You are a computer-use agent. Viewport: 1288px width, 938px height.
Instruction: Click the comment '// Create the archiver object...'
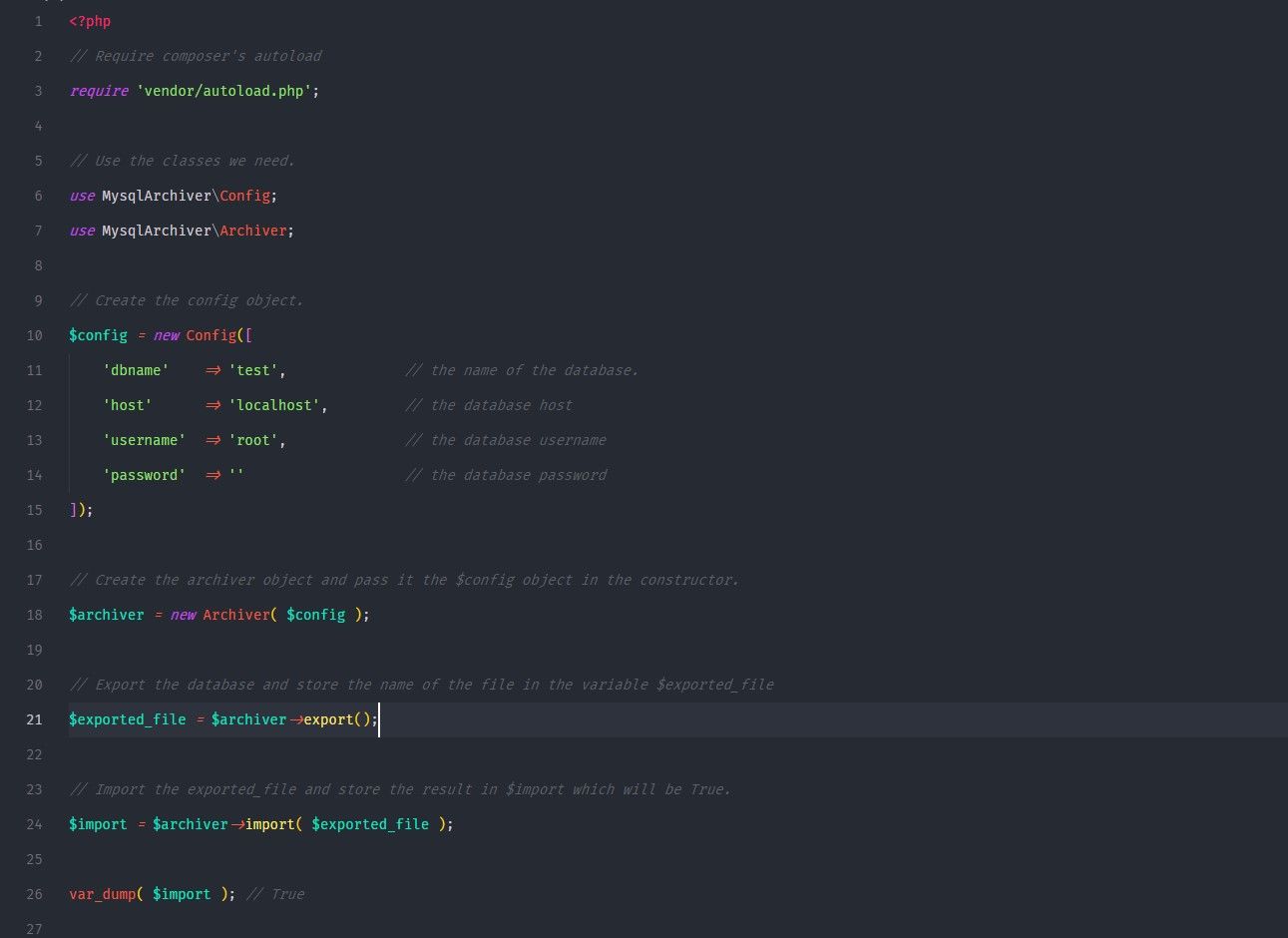(404, 580)
